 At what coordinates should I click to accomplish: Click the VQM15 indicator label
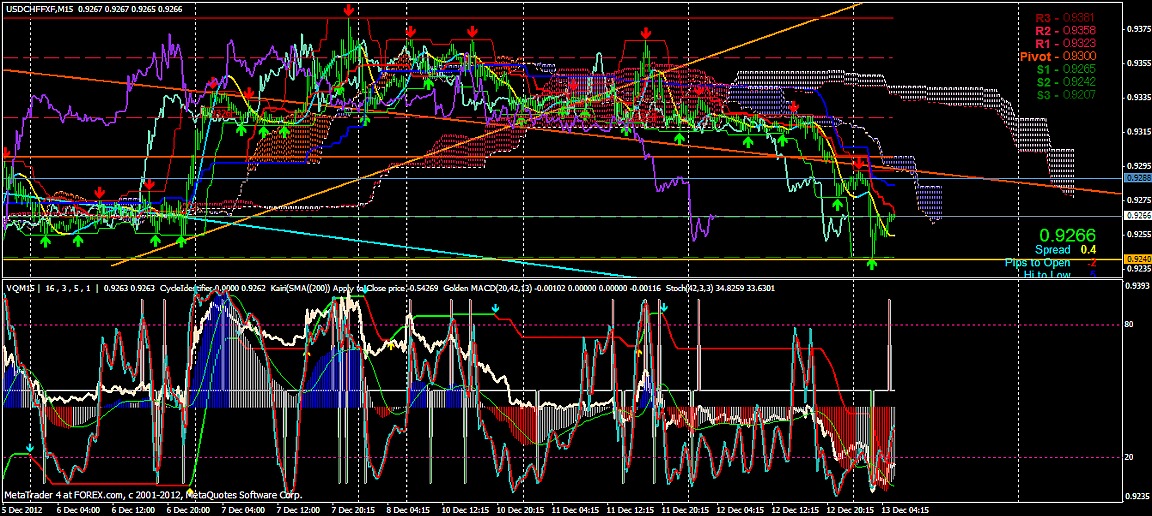point(20,289)
